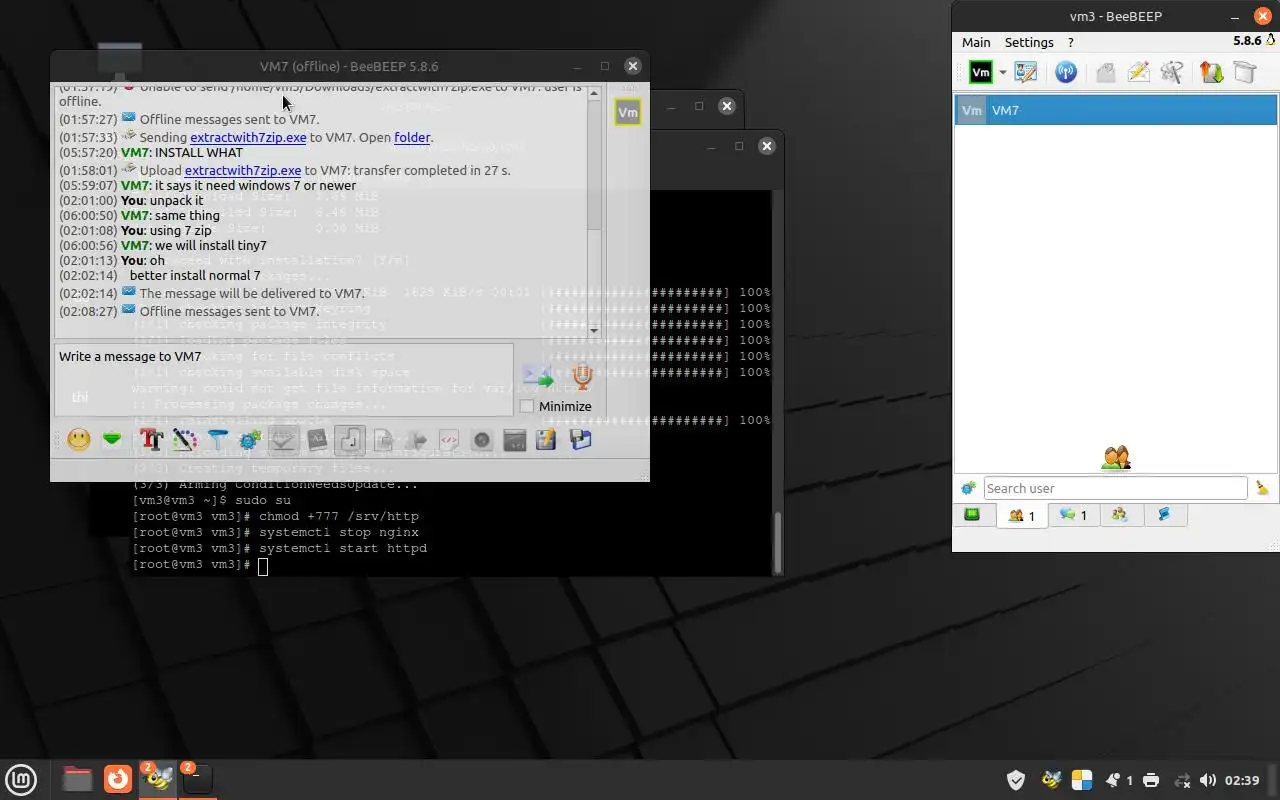
Task: Click the shield icon in system tray
Action: (x=1016, y=780)
